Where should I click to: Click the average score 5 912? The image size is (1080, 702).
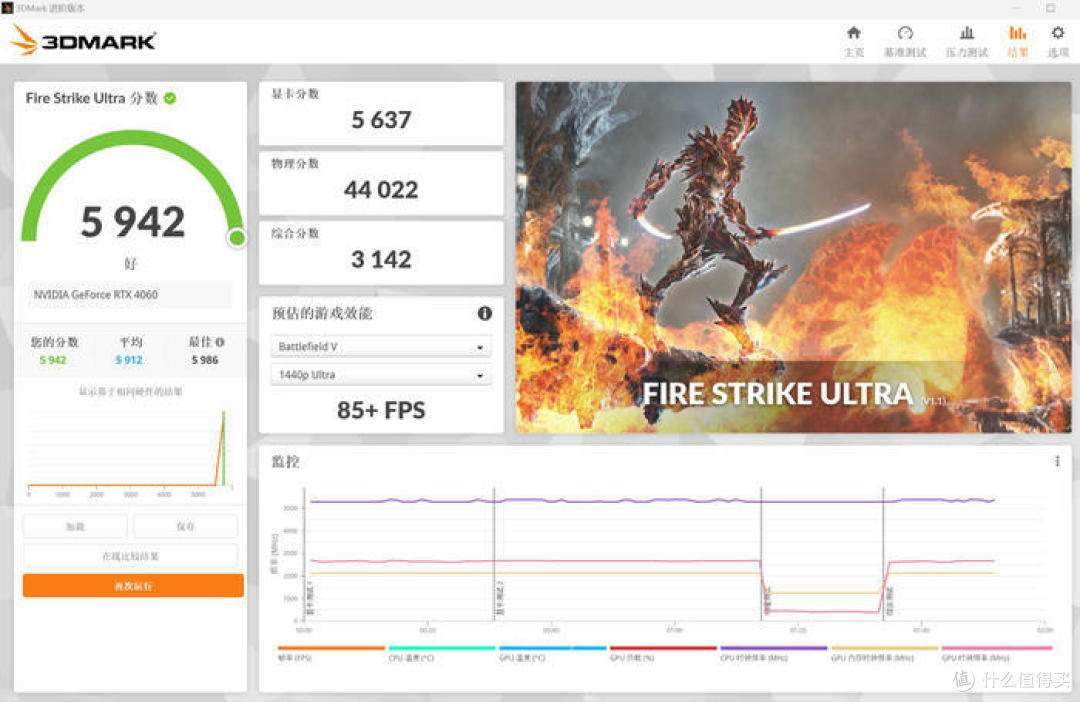point(129,360)
